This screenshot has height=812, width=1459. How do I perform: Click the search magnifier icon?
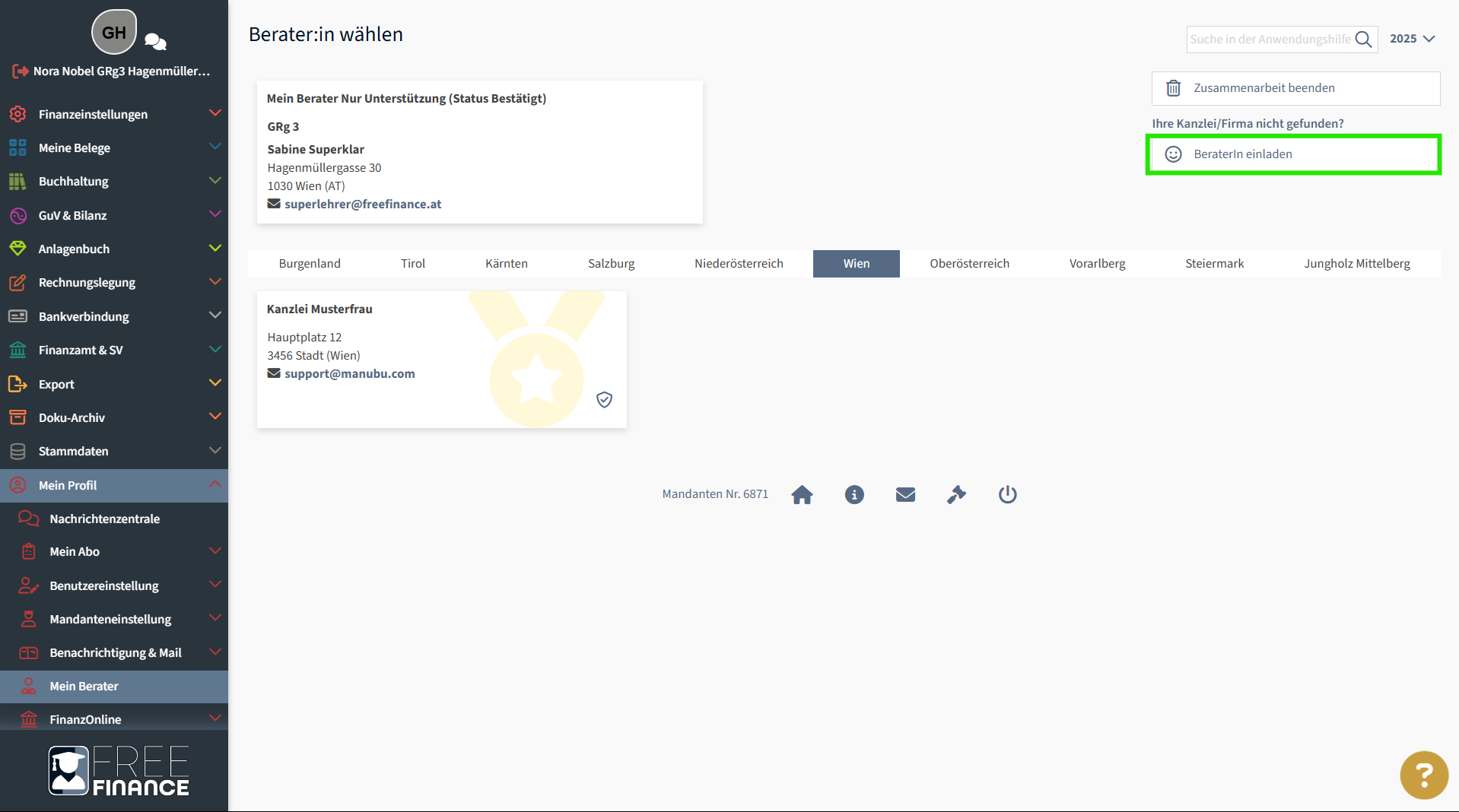[1363, 40]
